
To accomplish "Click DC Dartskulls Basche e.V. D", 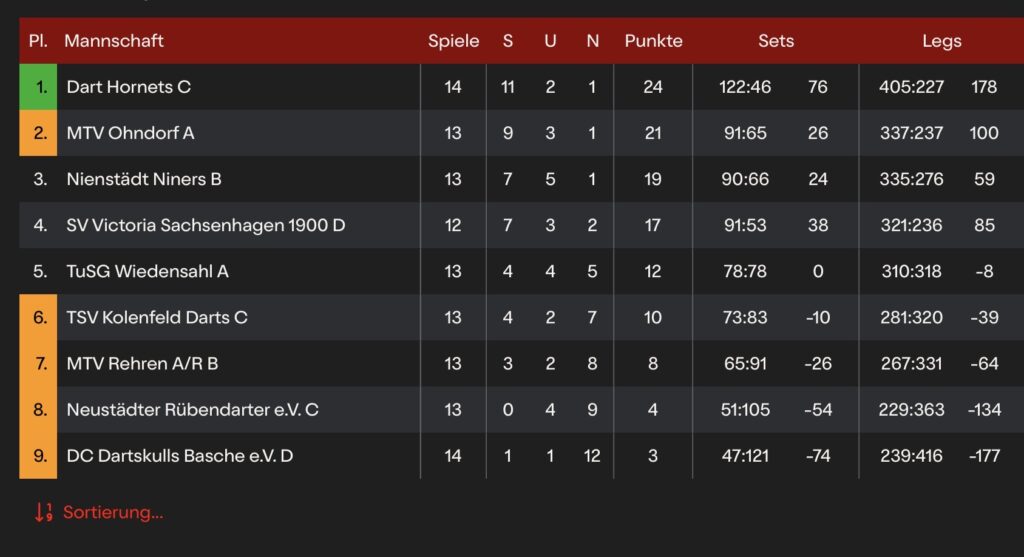I will pos(179,455).
